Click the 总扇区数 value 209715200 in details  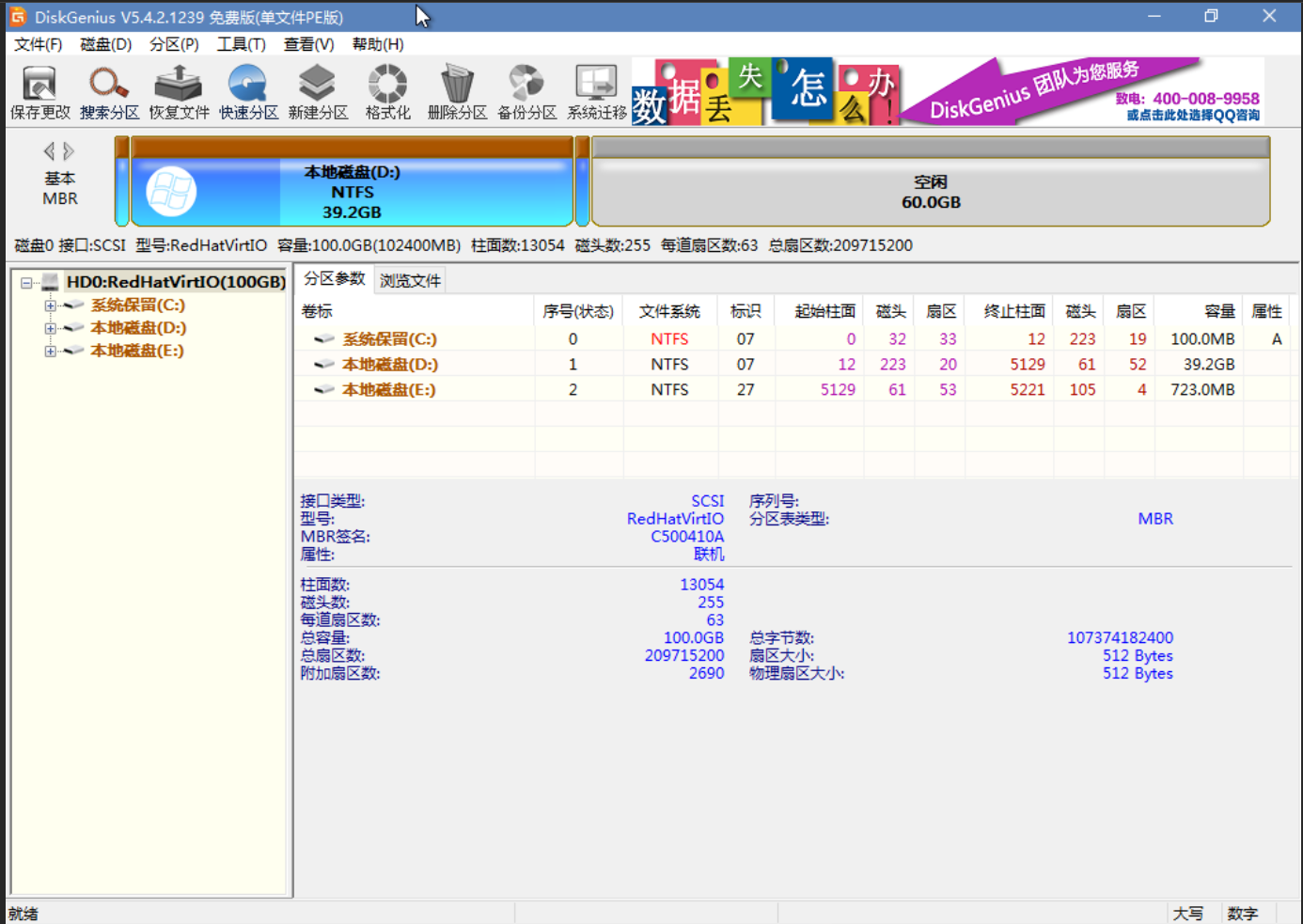pyautogui.click(x=684, y=656)
